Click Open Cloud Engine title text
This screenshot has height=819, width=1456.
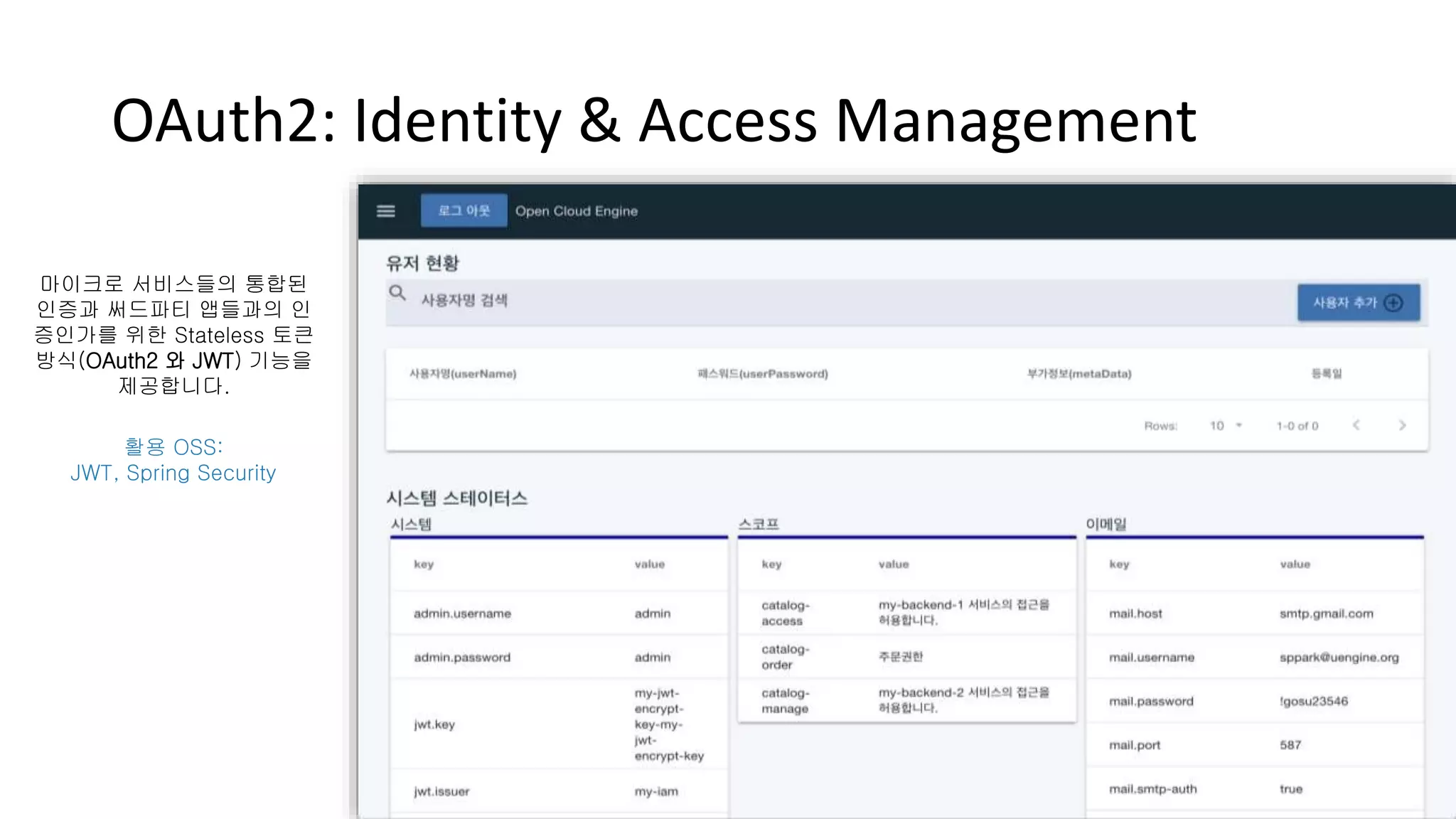click(x=576, y=211)
